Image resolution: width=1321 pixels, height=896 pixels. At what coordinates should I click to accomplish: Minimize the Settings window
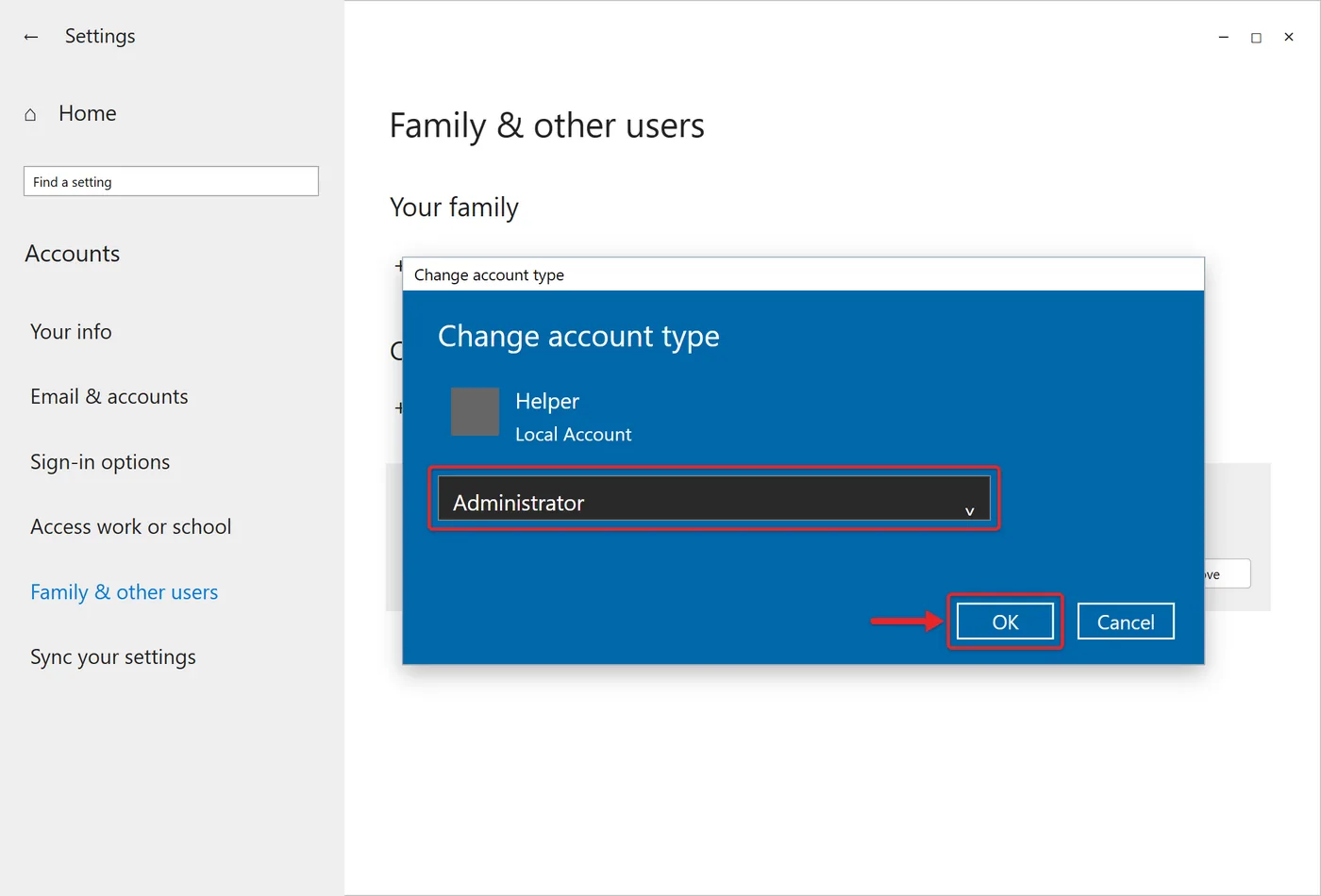coord(1224,38)
